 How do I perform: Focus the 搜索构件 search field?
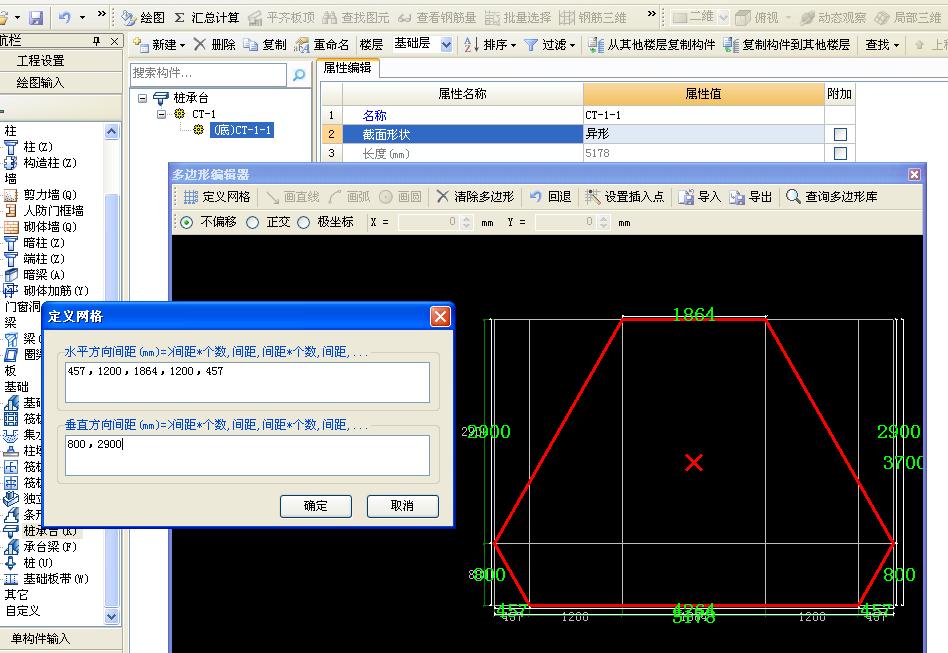coord(208,74)
